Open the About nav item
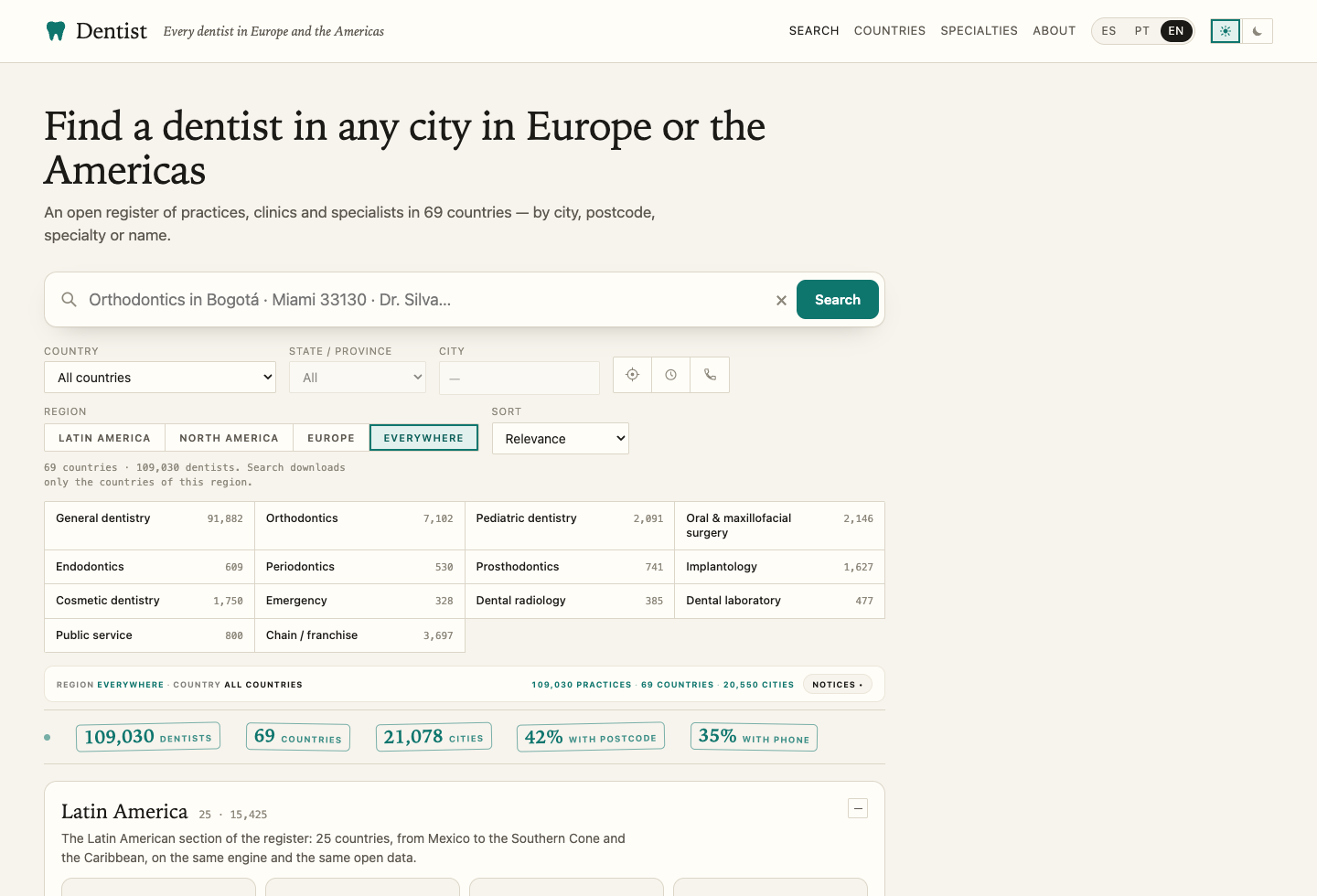Viewport: 1317px width, 896px height. tap(1055, 31)
